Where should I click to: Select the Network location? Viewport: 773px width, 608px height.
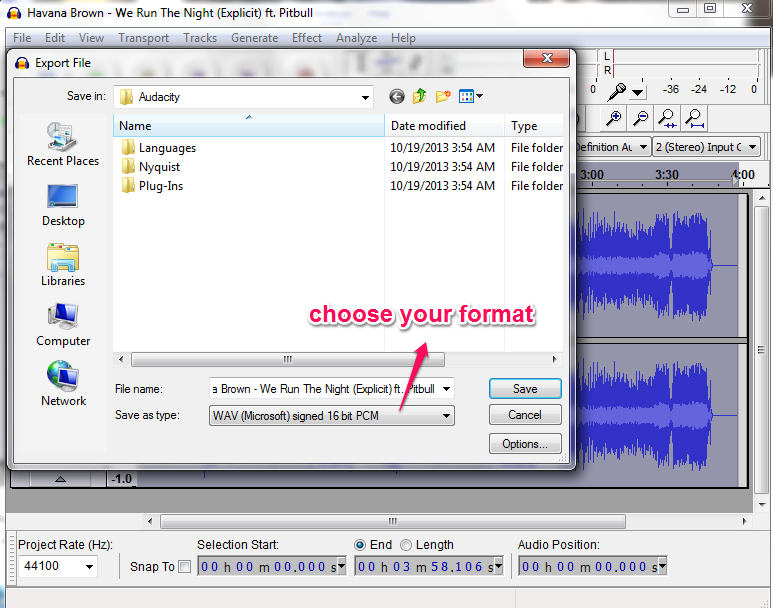pyautogui.click(x=63, y=384)
